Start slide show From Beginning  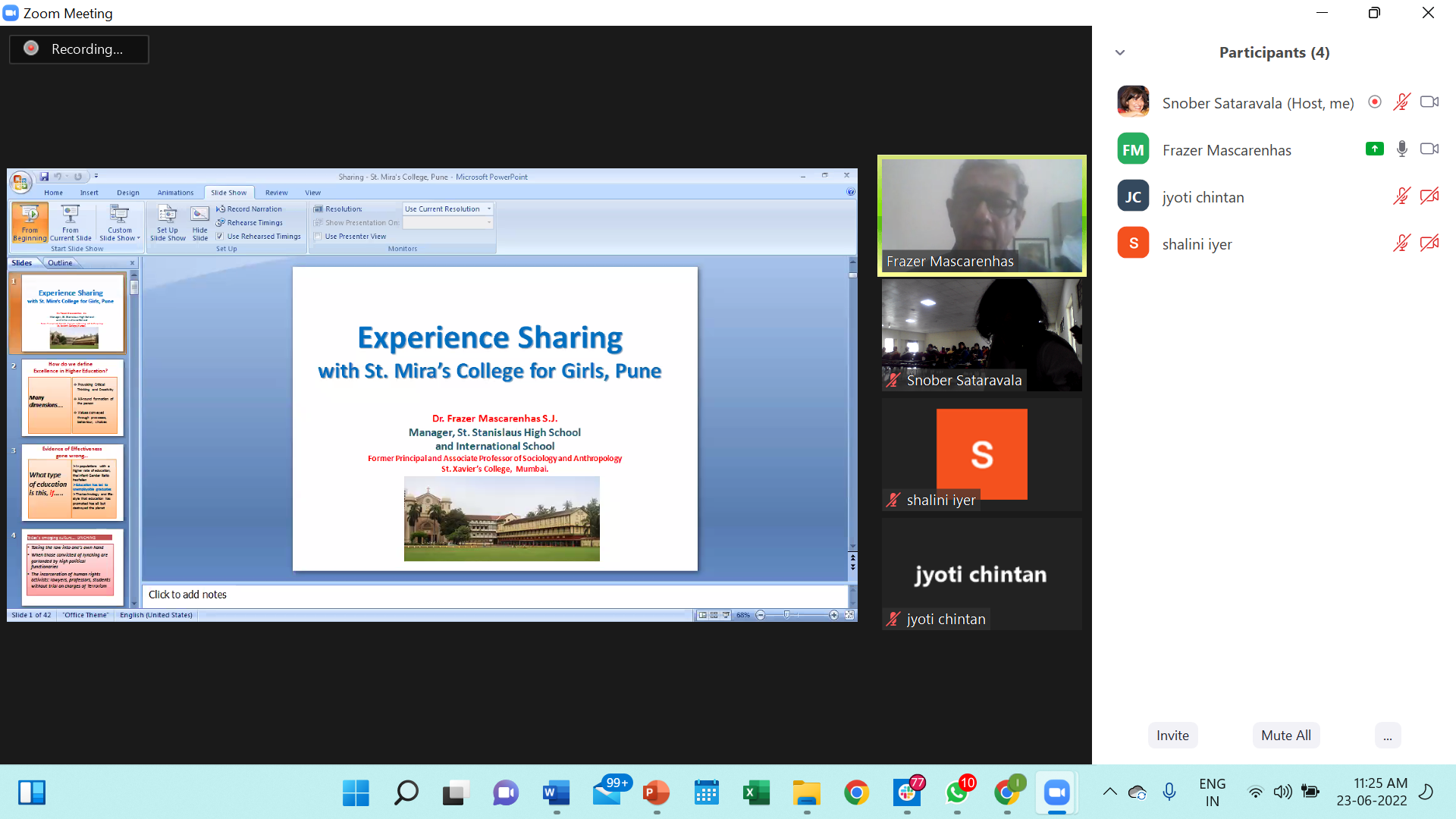[x=30, y=222]
